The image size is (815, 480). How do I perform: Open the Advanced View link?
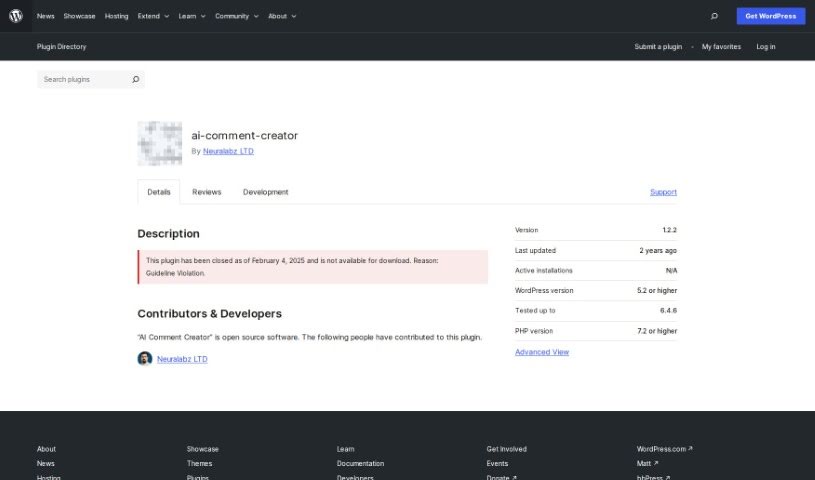(542, 352)
